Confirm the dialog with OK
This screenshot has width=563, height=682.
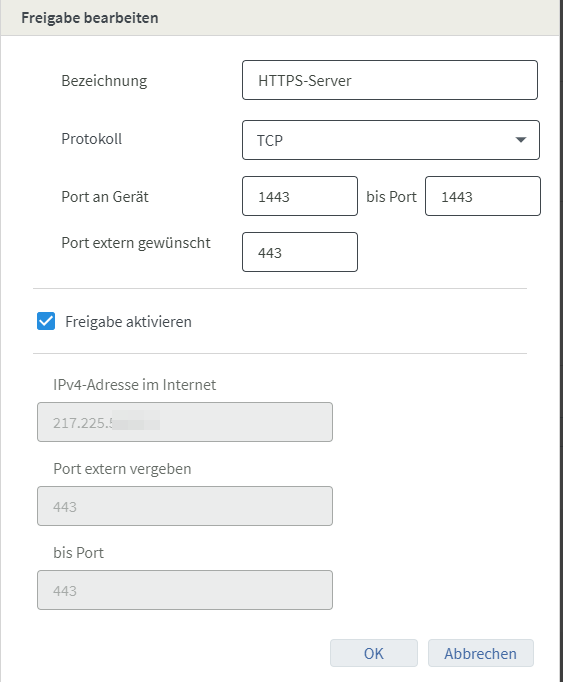point(374,653)
